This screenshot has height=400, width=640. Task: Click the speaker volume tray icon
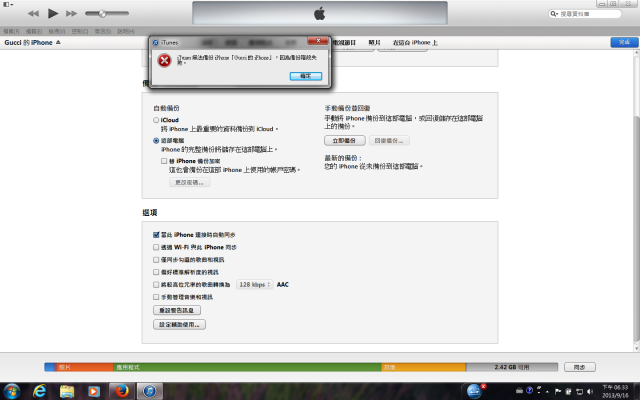(x=590, y=391)
